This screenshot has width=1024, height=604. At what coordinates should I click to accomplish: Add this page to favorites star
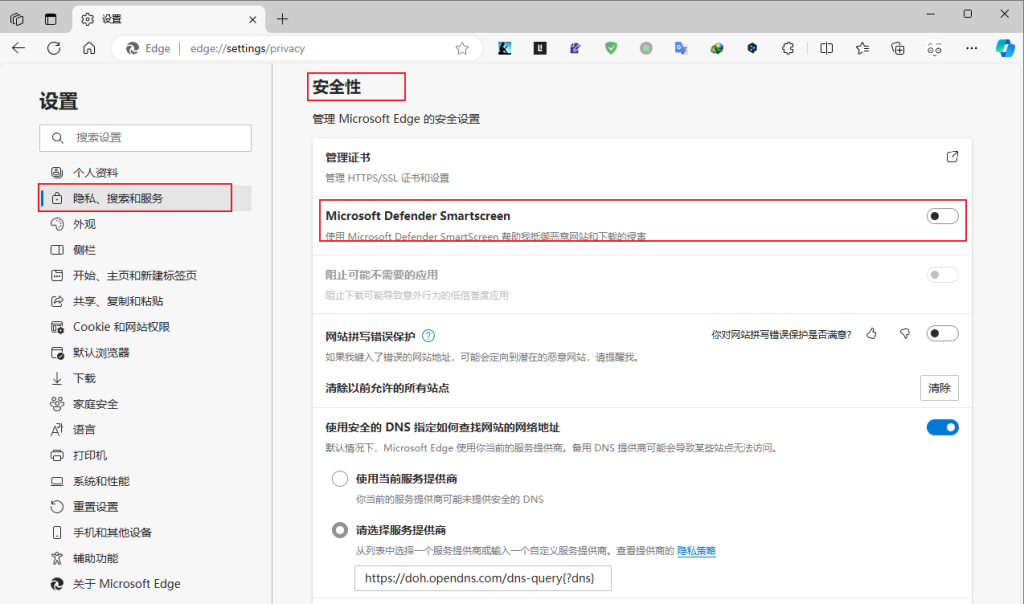(x=462, y=48)
